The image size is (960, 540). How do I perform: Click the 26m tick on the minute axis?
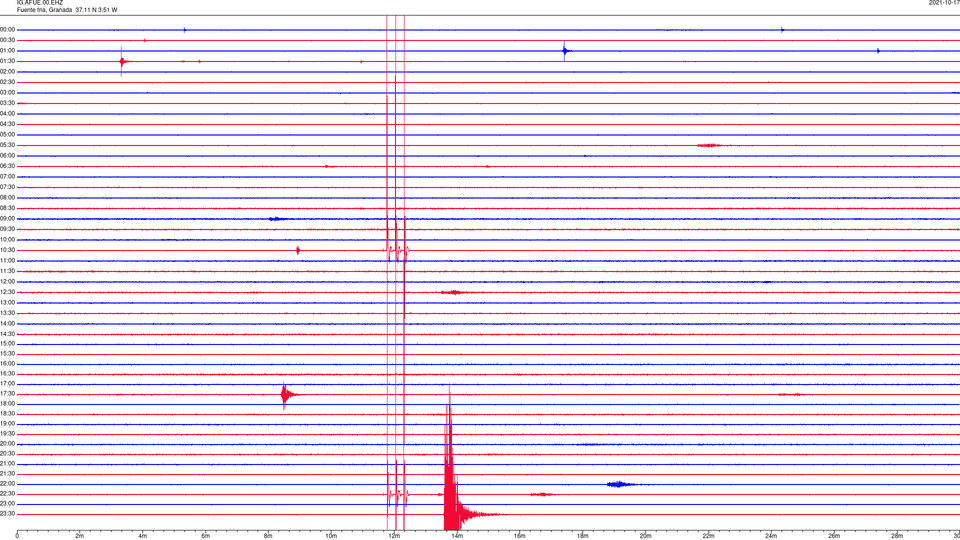tap(834, 536)
